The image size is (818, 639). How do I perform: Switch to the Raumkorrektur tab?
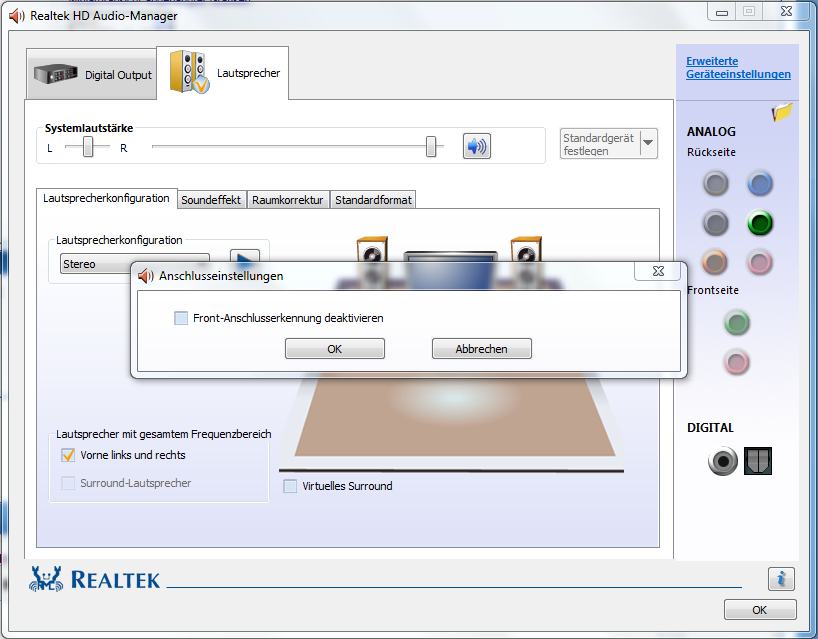click(x=288, y=200)
